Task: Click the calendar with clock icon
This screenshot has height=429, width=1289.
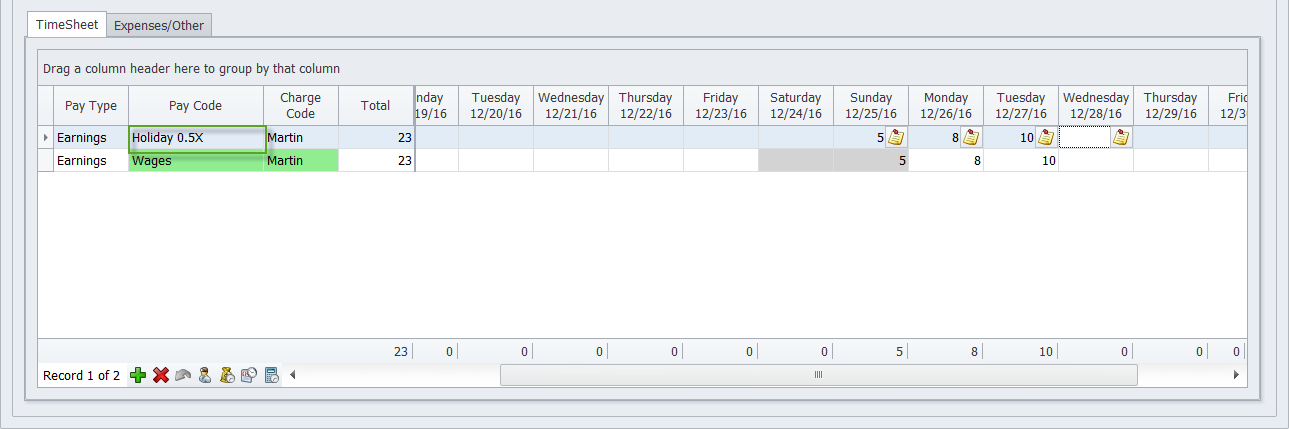Action: click(x=249, y=375)
